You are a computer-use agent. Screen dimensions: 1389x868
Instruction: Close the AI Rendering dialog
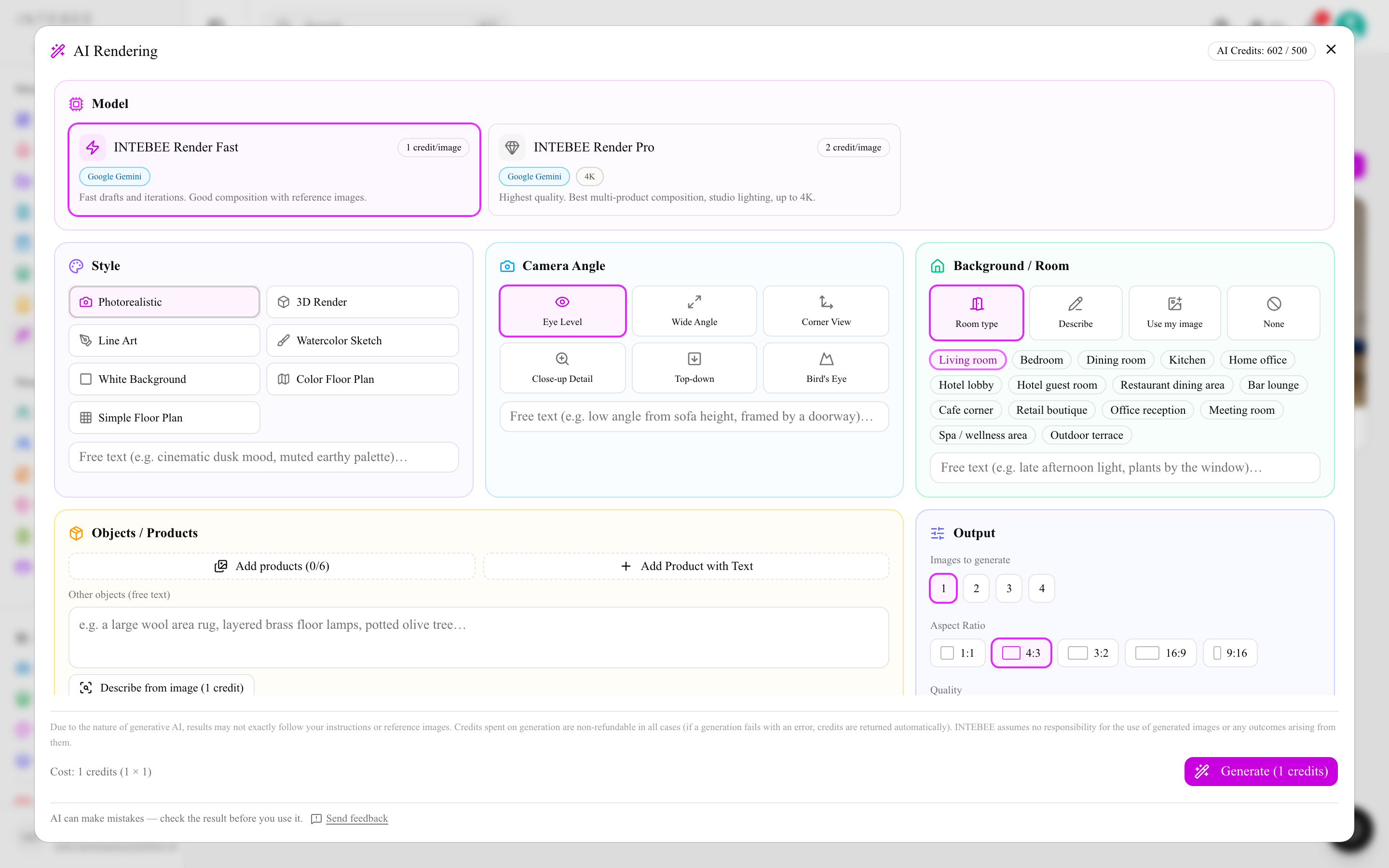tap(1331, 50)
